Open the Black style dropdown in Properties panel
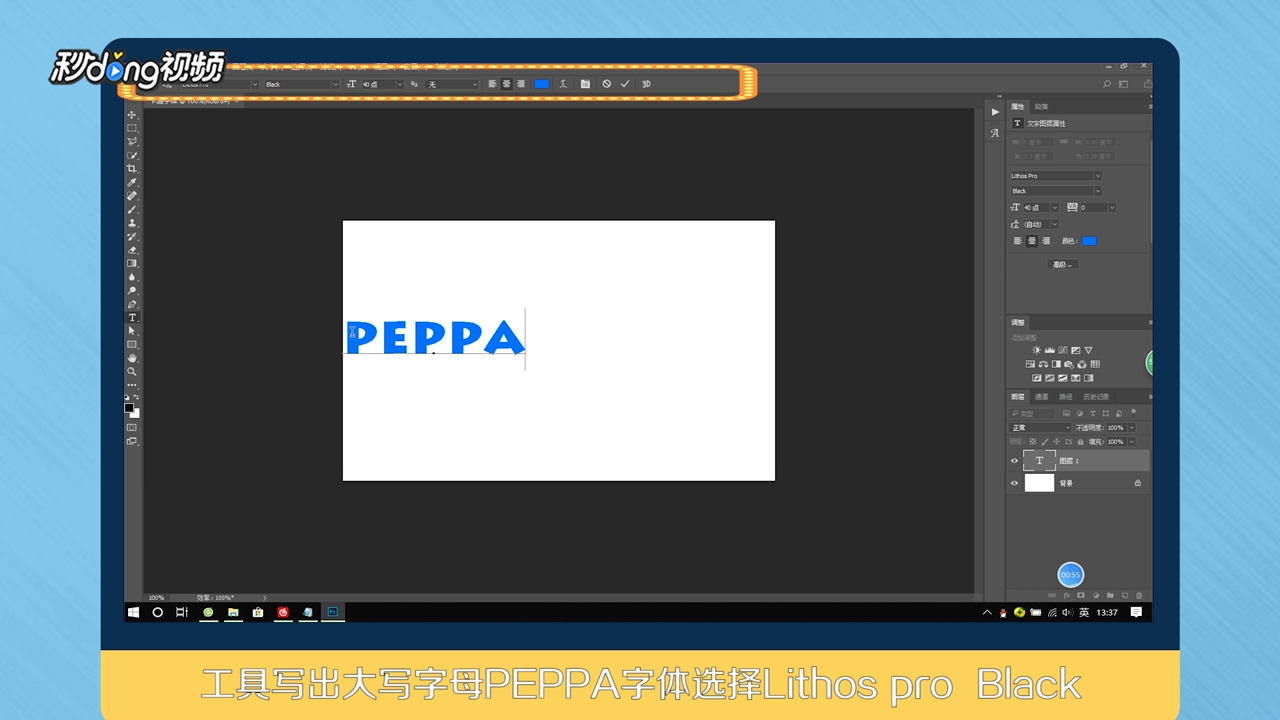Image resolution: width=1280 pixels, height=720 pixels. click(x=1097, y=191)
